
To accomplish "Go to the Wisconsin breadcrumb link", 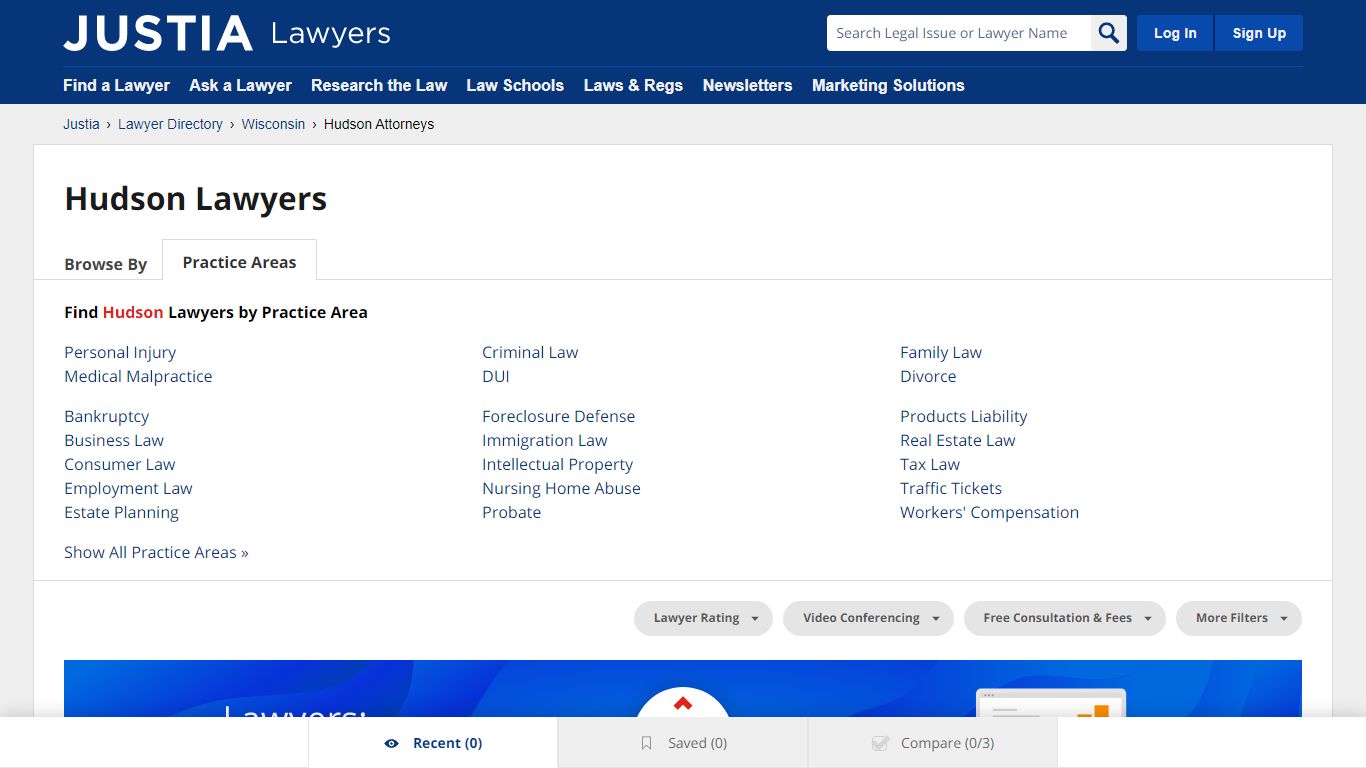I will coord(273,124).
